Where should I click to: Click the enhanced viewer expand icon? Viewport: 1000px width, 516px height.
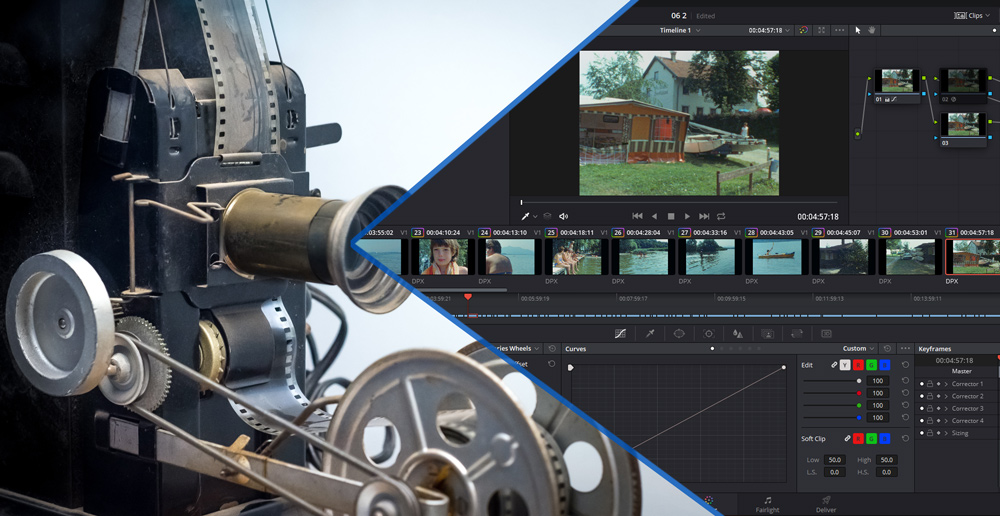click(821, 30)
